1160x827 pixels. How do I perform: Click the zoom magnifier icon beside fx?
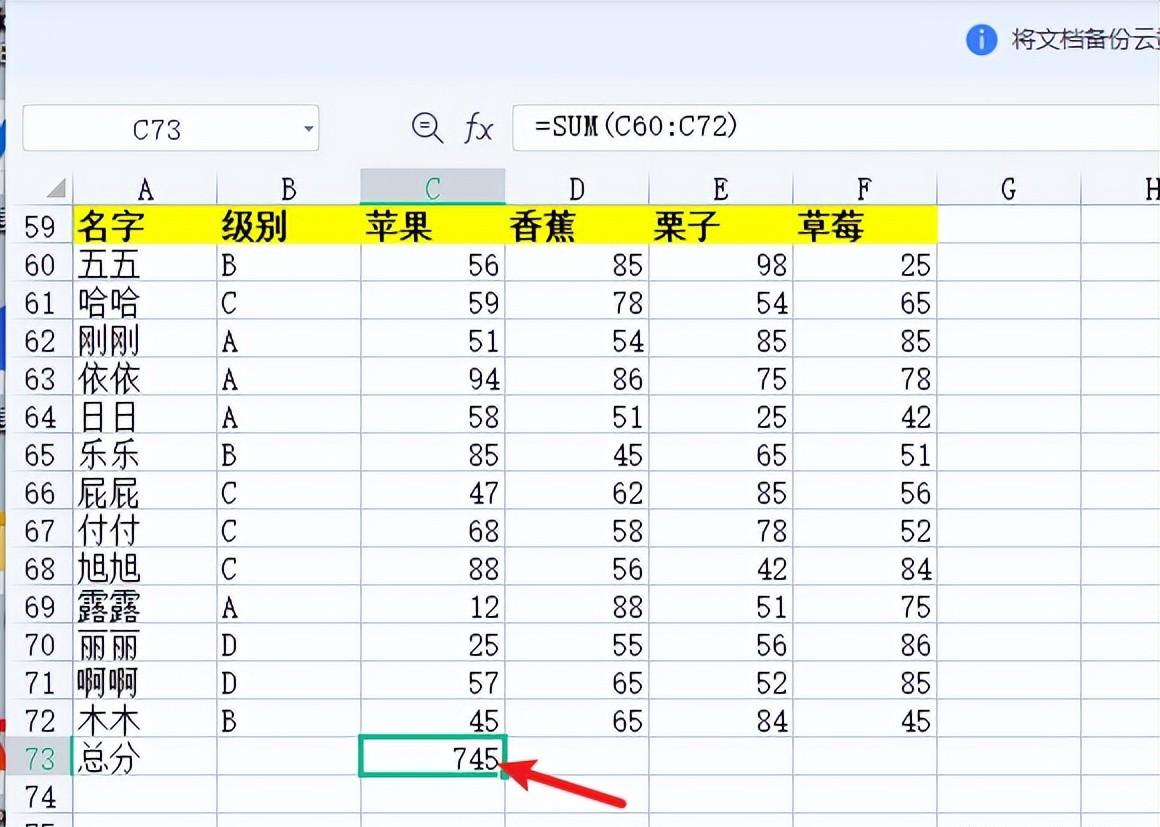(x=427, y=128)
